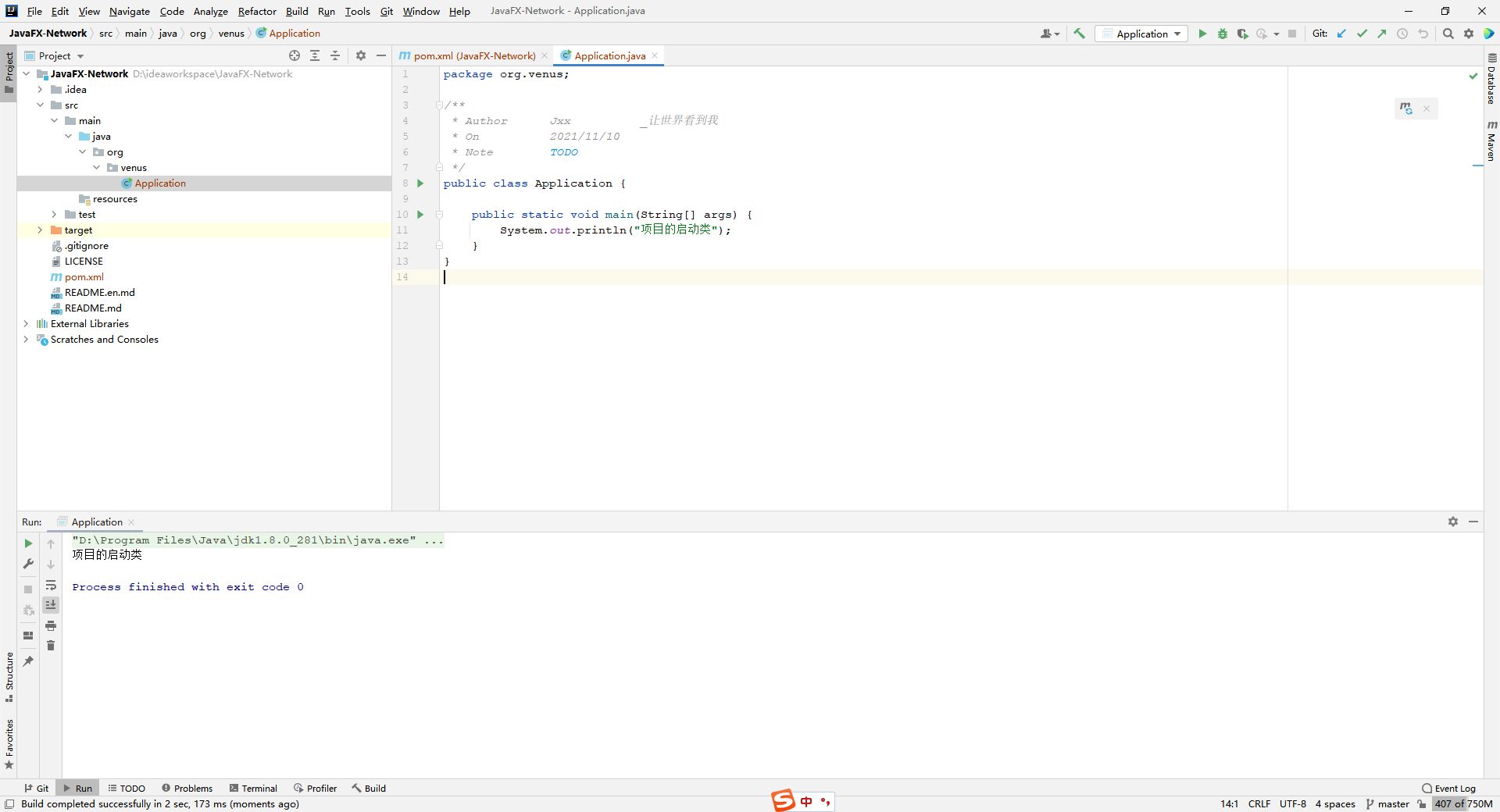Expand the test folder
This screenshot has height=812, width=1500.
click(x=55, y=215)
